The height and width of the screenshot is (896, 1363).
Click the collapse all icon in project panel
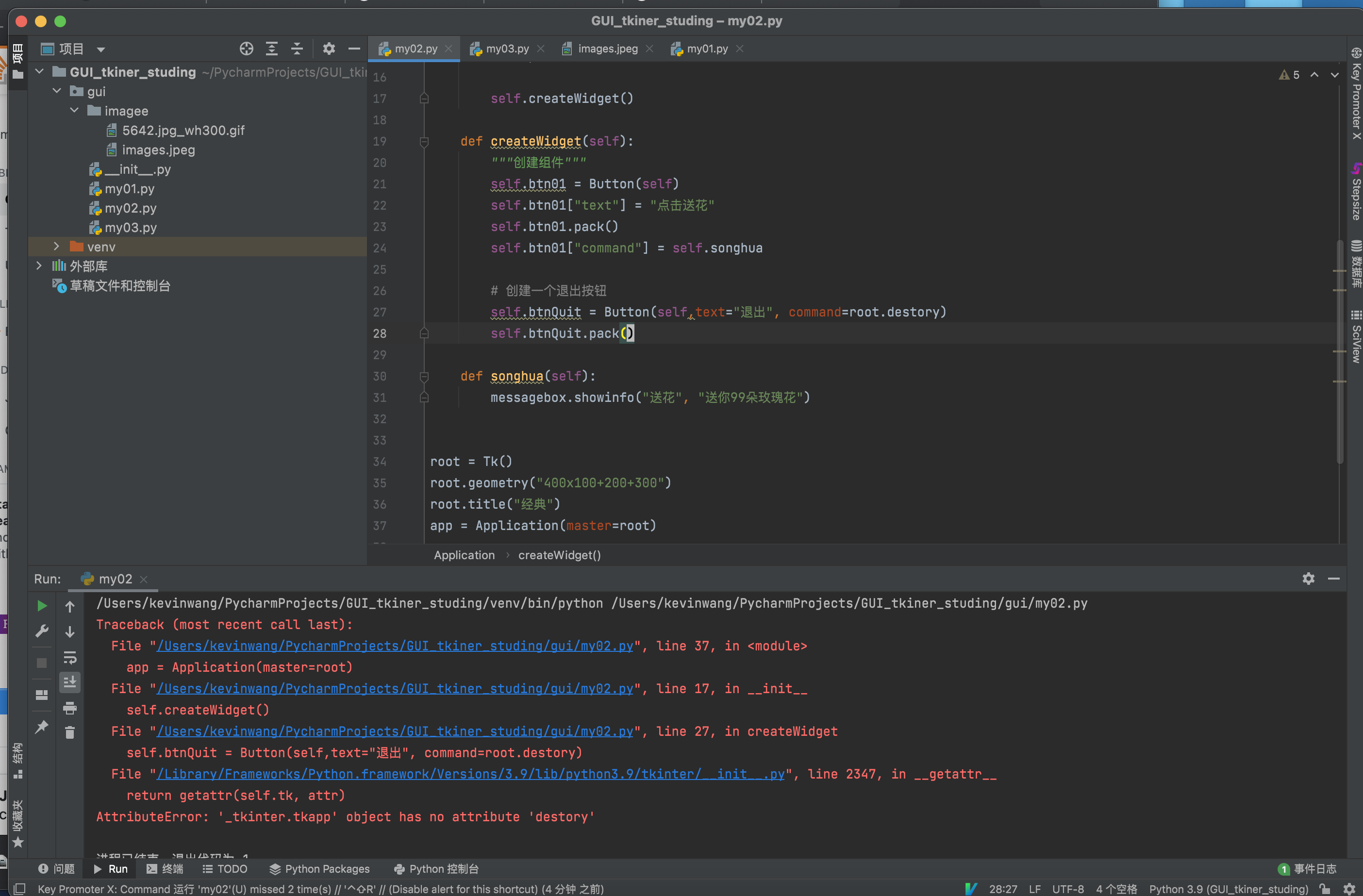click(297, 49)
